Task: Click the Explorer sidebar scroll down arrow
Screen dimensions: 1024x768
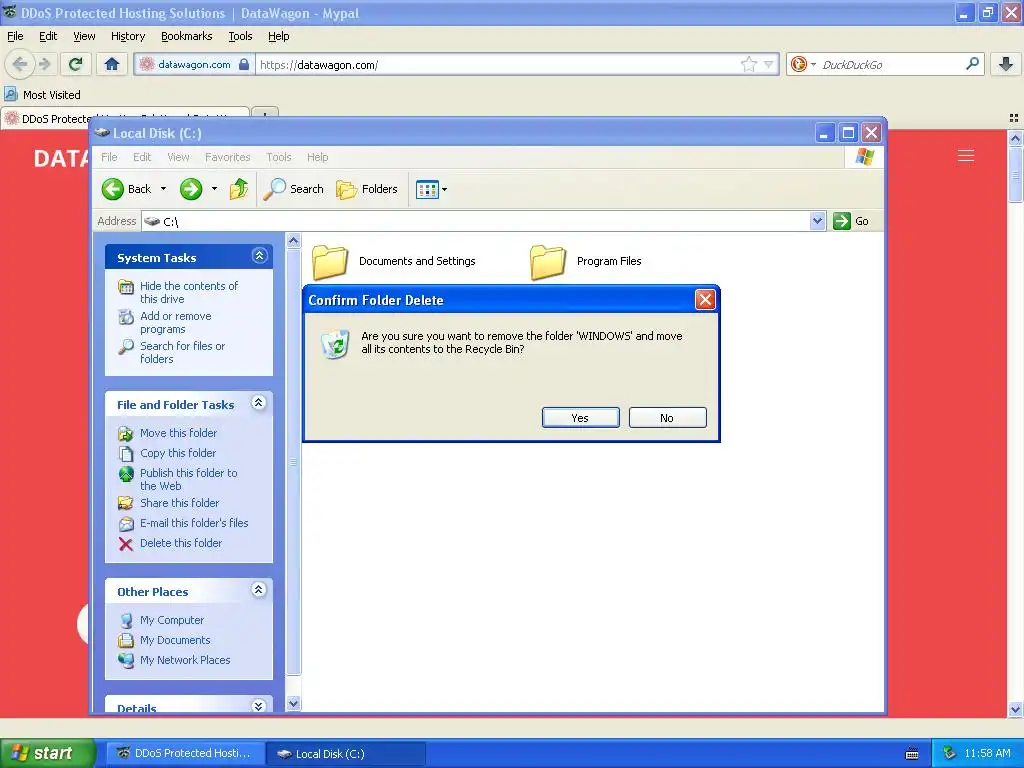Action: pyautogui.click(x=293, y=703)
